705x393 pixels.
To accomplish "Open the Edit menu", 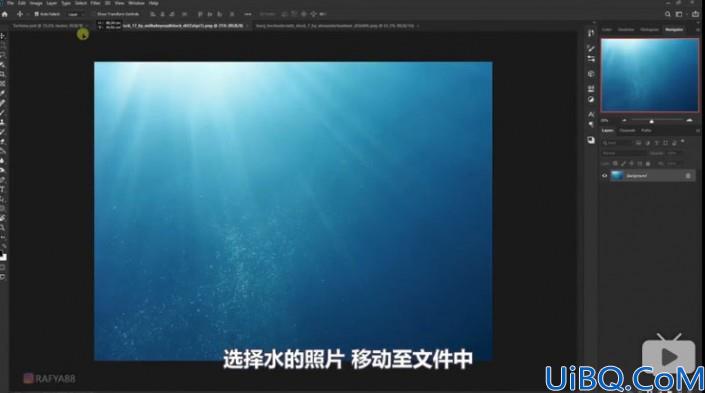I will [x=22, y=3].
